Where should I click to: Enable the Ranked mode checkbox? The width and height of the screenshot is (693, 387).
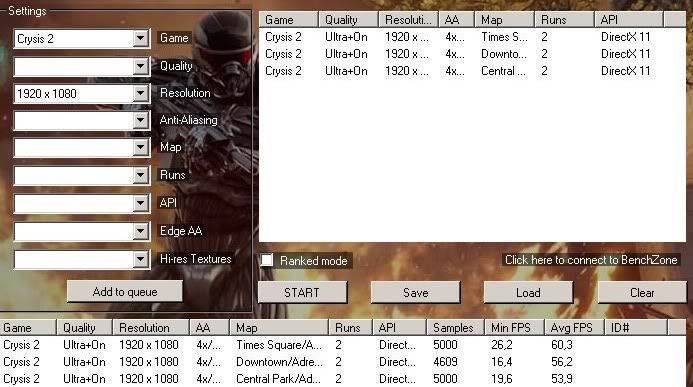click(x=267, y=260)
